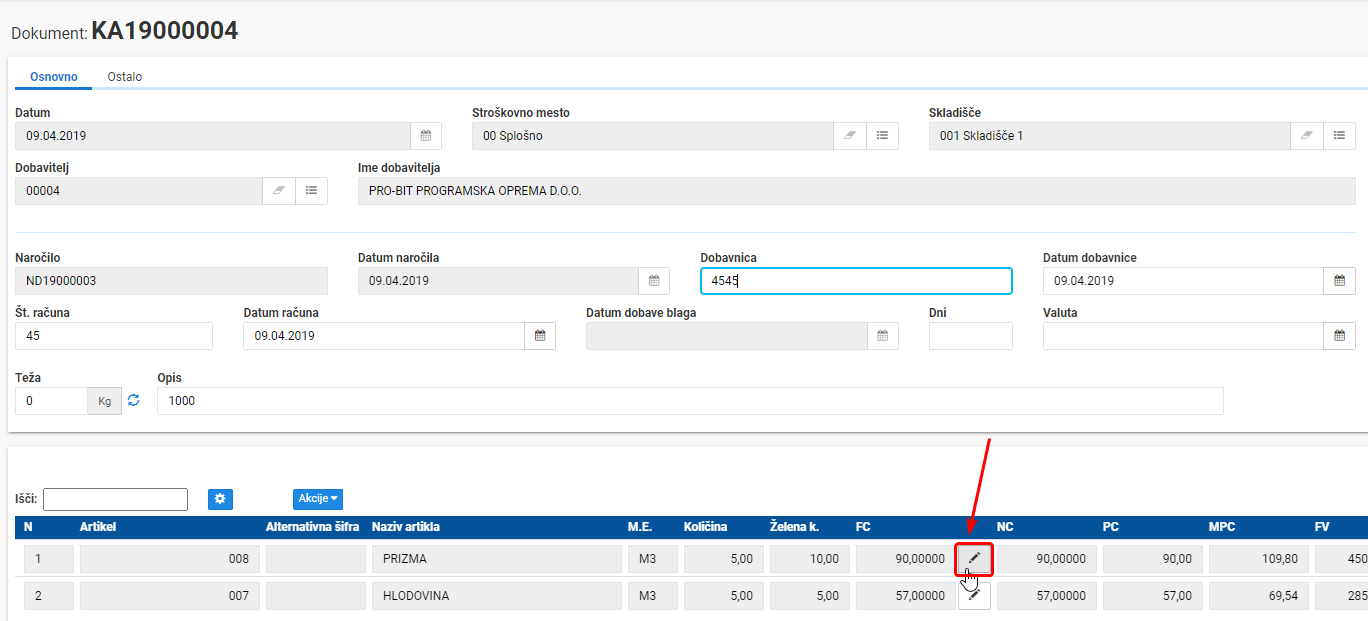The width and height of the screenshot is (1368, 621).
Task: Click PC value 57,00
Action: (x=1153, y=596)
